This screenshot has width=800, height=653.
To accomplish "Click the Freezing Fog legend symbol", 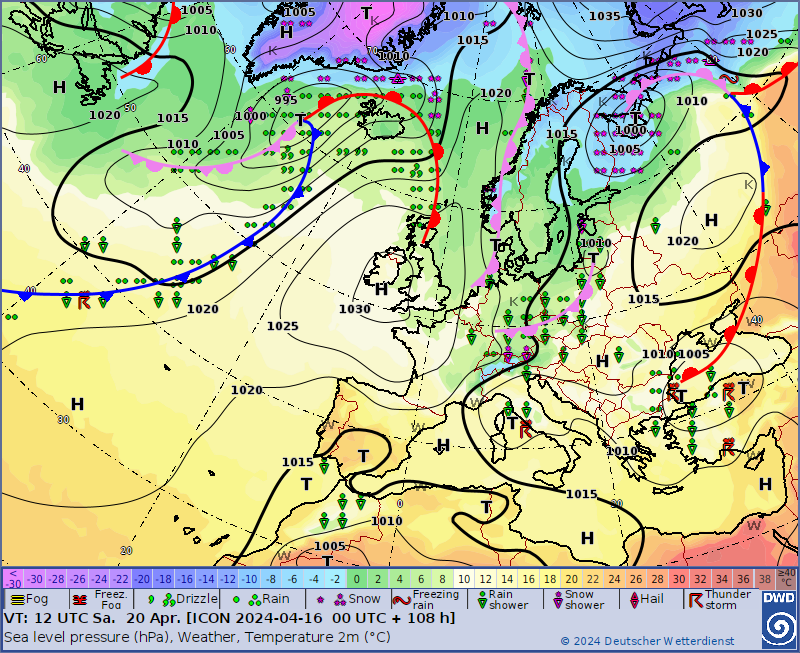I will [x=80, y=599].
